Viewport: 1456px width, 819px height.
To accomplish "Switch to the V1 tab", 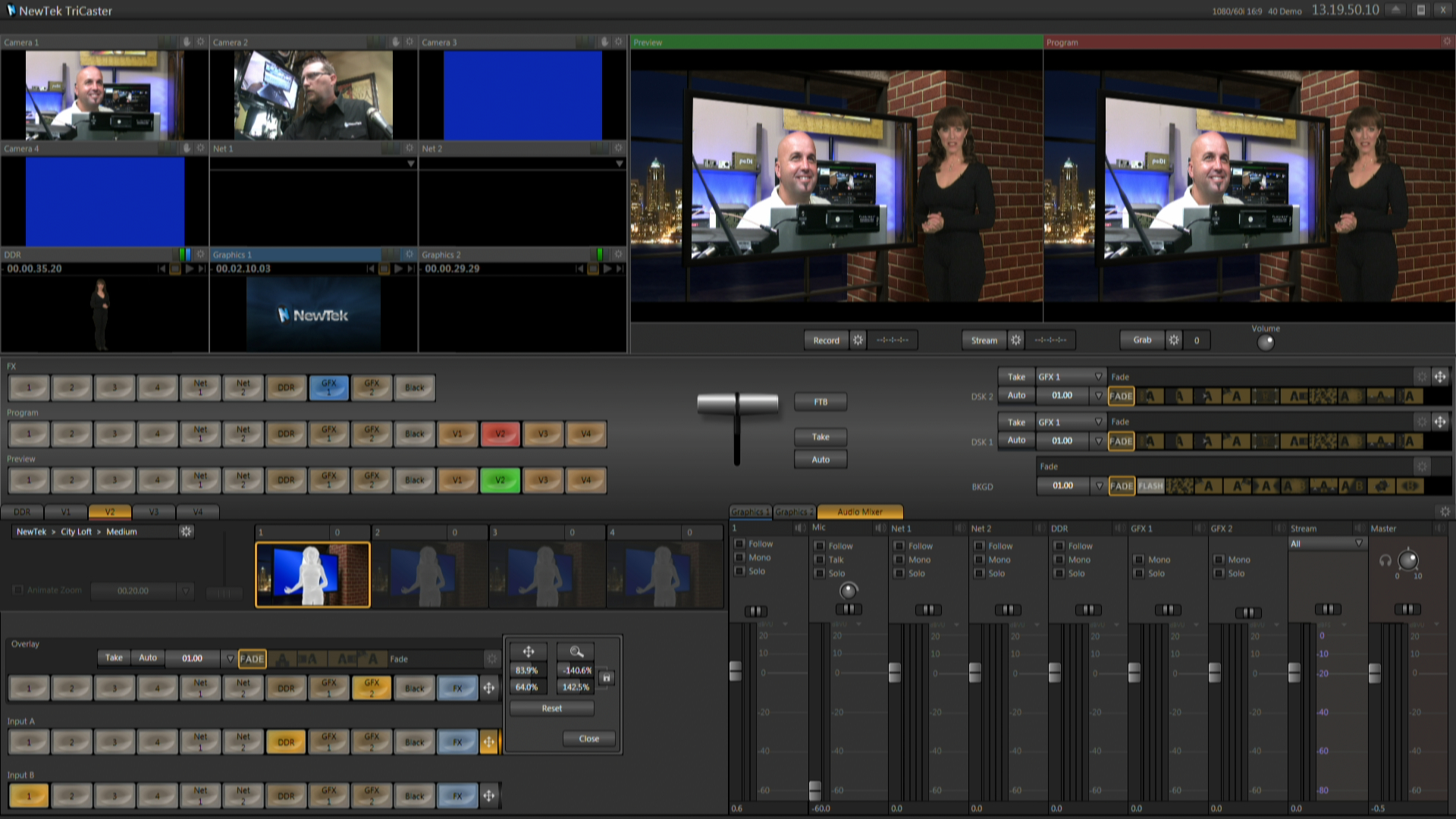I will coord(66,512).
